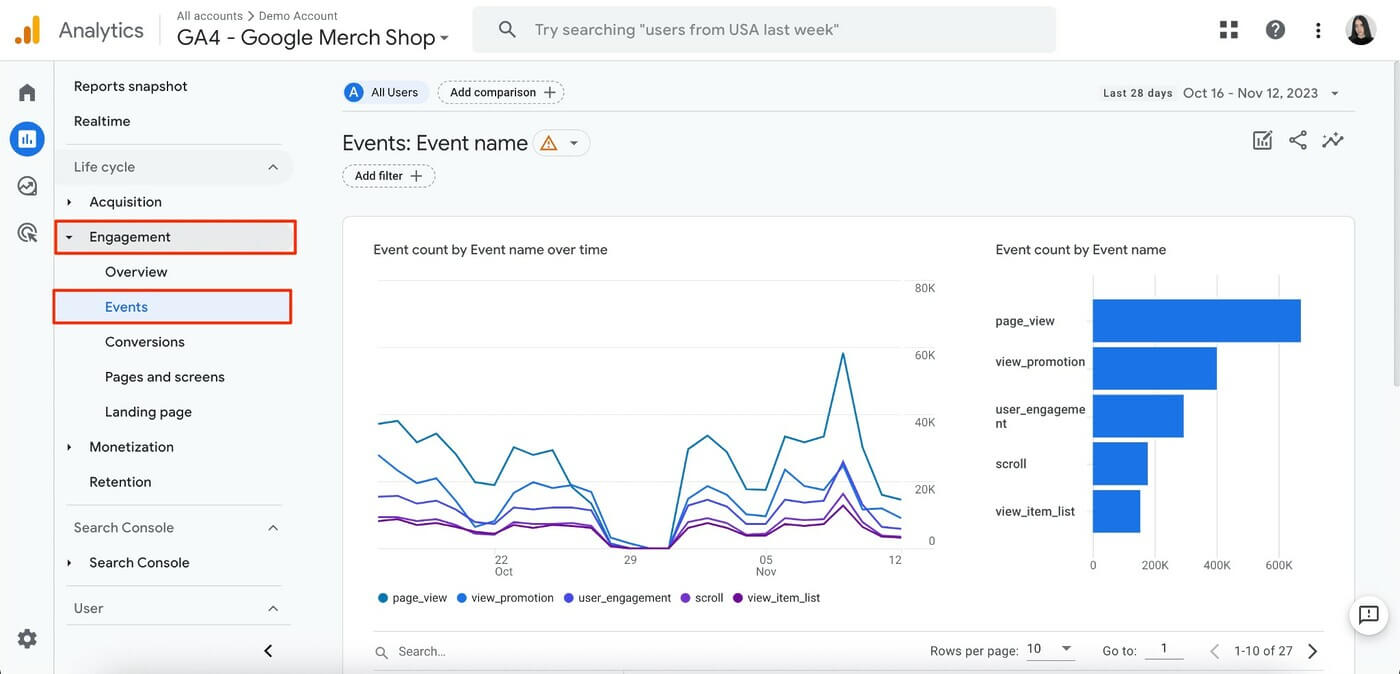
Task: Open the Help question mark icon
Action: point(1275,30)
